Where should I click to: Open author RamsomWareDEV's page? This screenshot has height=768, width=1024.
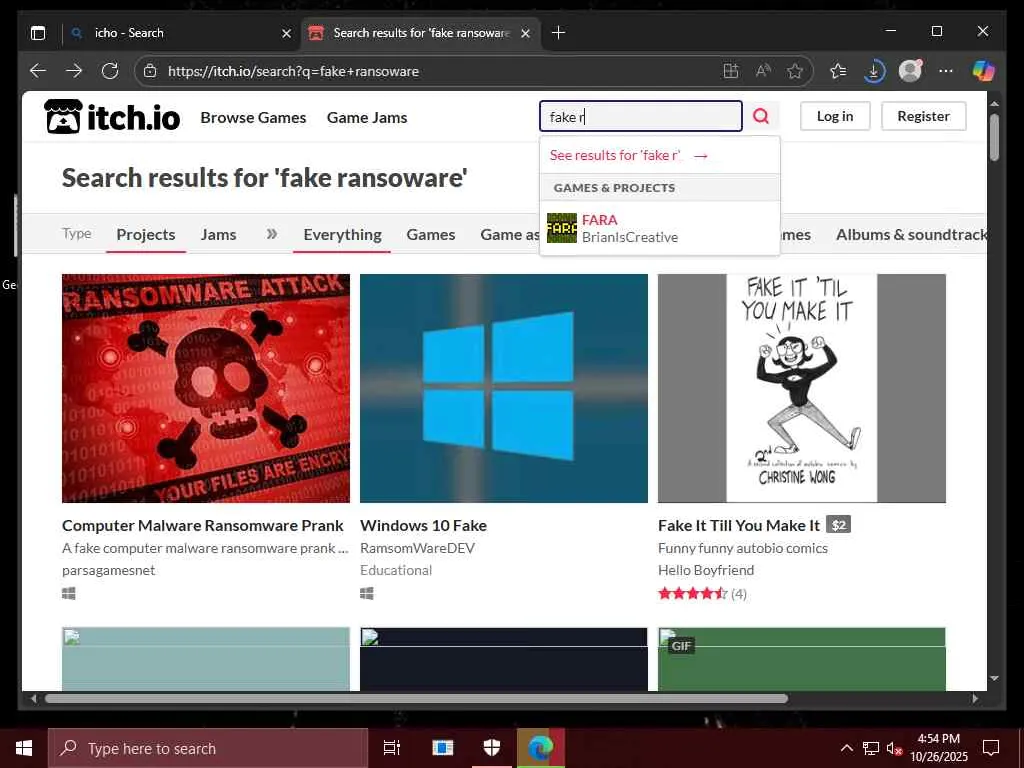click(x=417, y=548)
